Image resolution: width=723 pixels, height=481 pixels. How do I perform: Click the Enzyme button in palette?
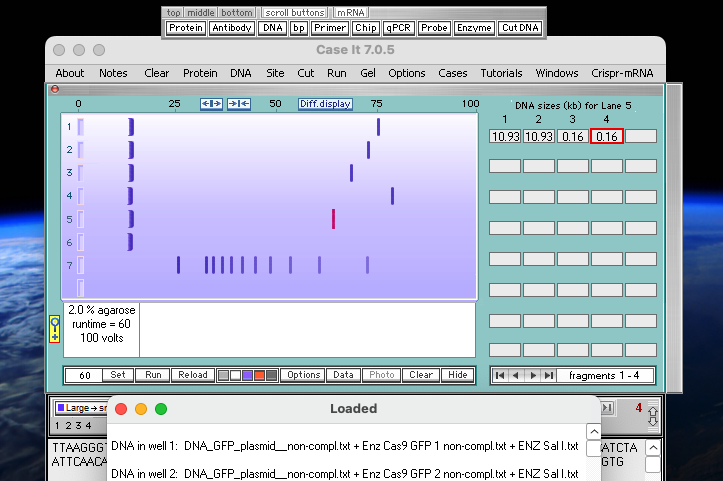point(474,28)
